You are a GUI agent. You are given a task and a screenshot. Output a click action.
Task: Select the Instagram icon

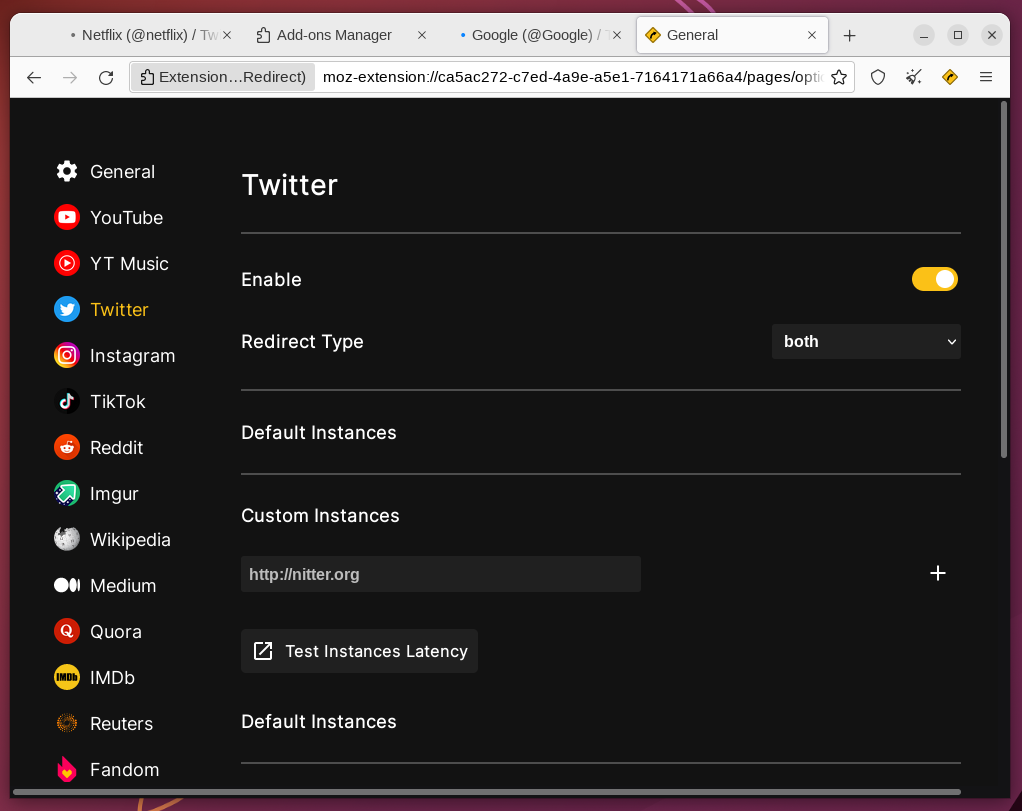[66, 355]
